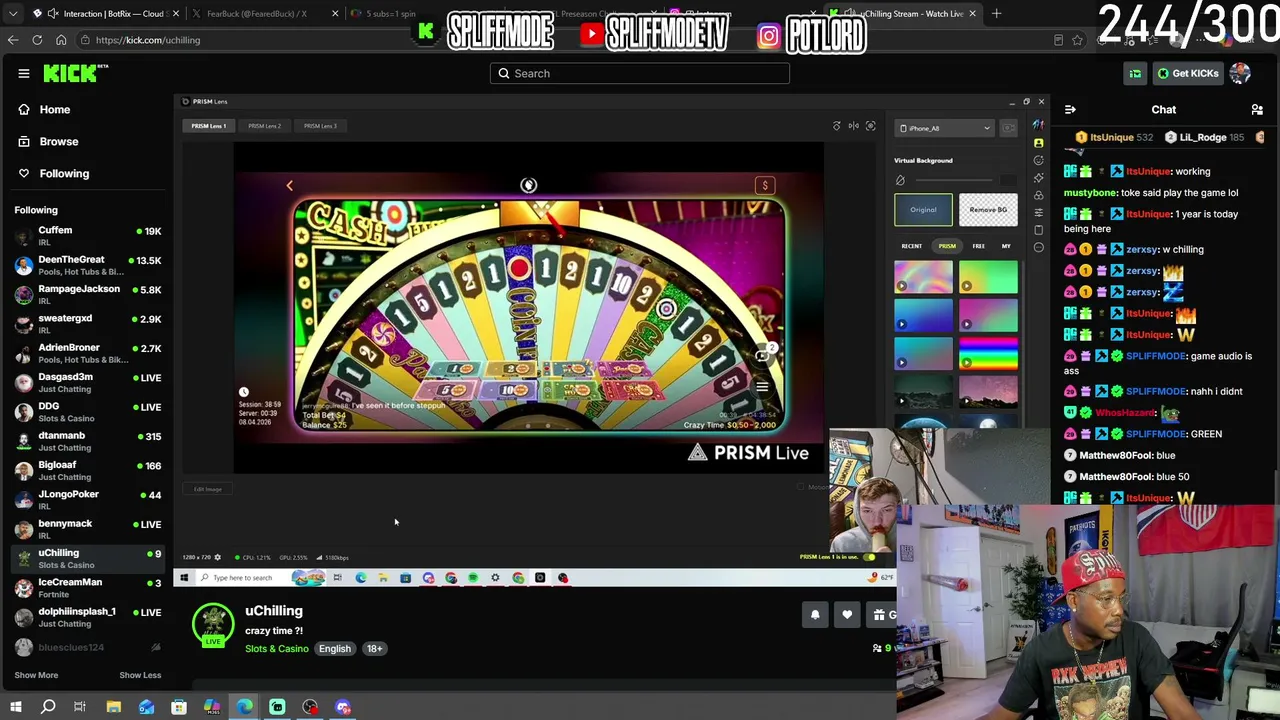The height and width of the screenshot is (720, 1280).
Task: Click the heart follow button for uChilling
Action: point(847,615)
